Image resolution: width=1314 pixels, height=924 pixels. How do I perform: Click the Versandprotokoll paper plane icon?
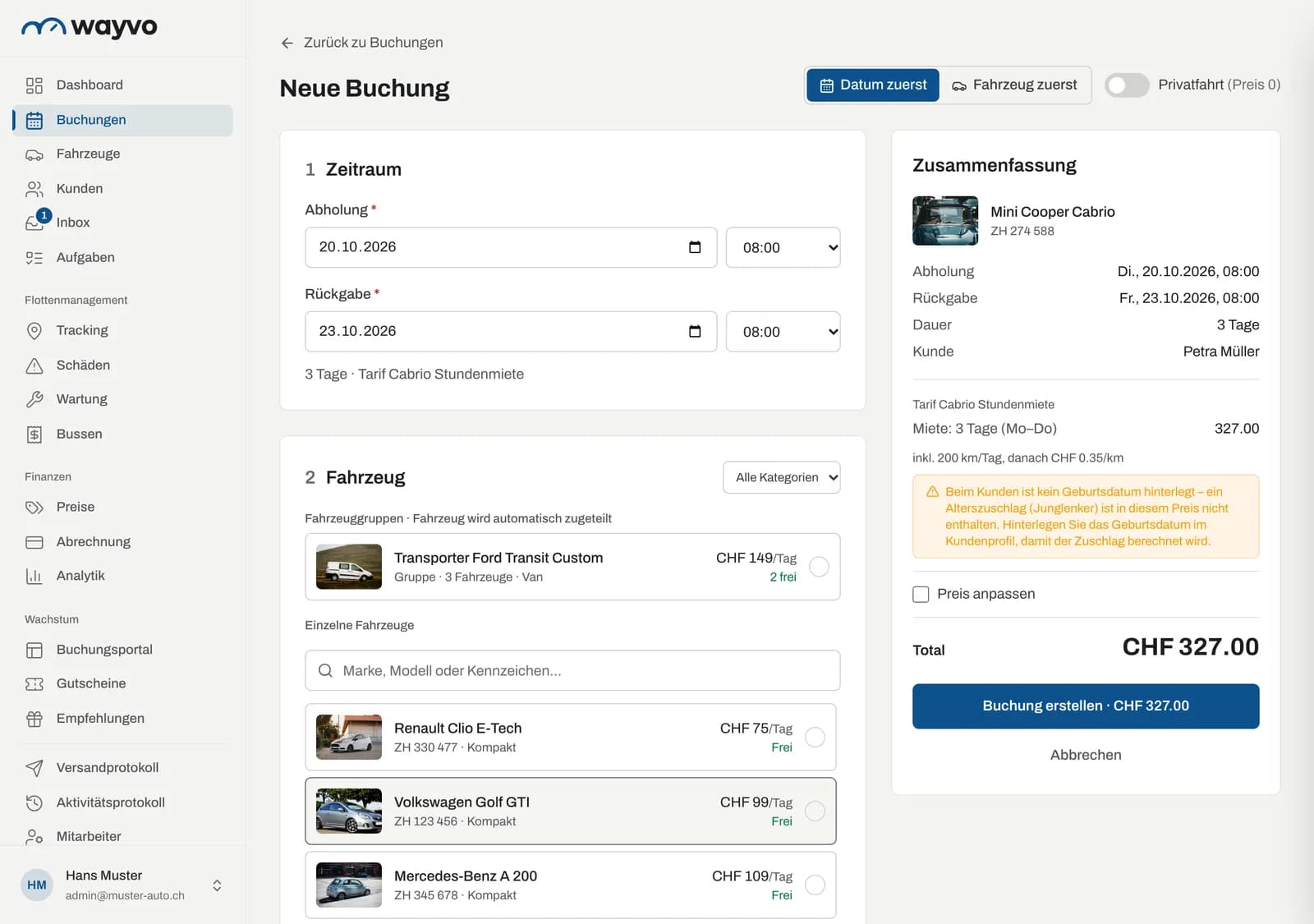34,768
